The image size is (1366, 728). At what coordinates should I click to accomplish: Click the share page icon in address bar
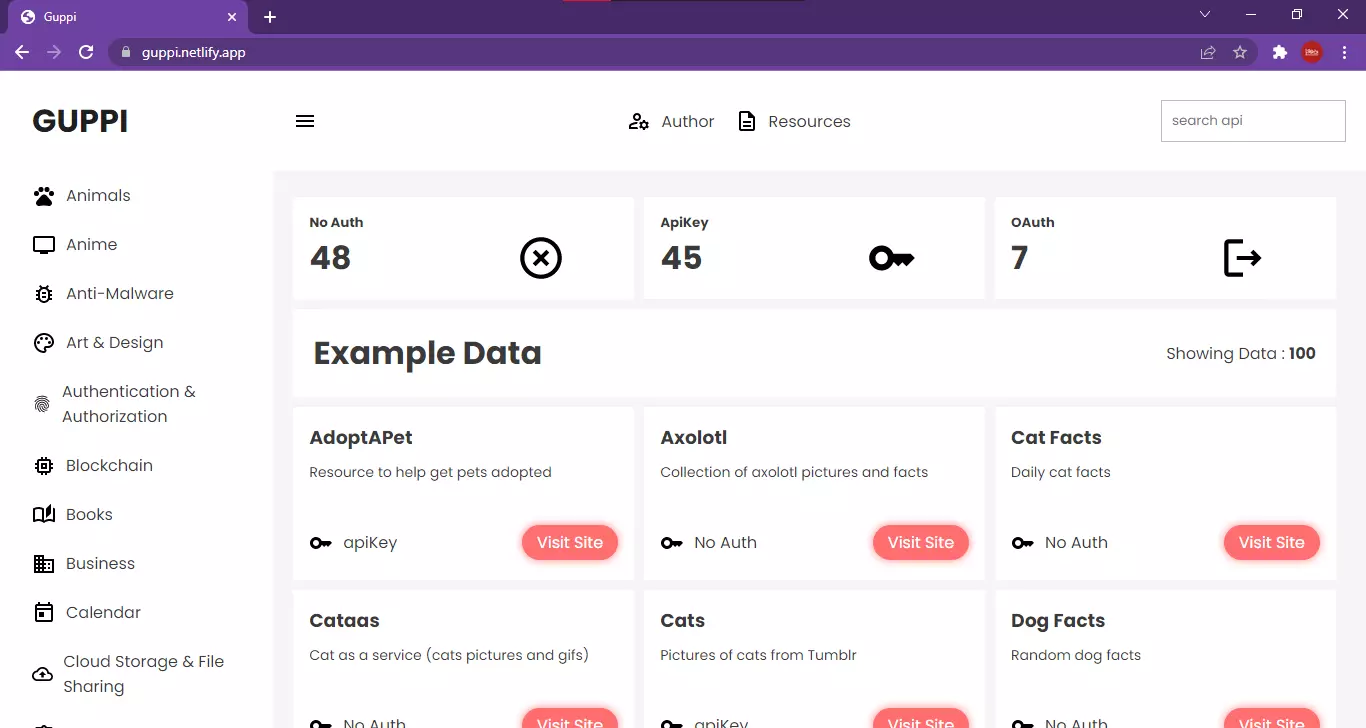(x=1208, y=52)
